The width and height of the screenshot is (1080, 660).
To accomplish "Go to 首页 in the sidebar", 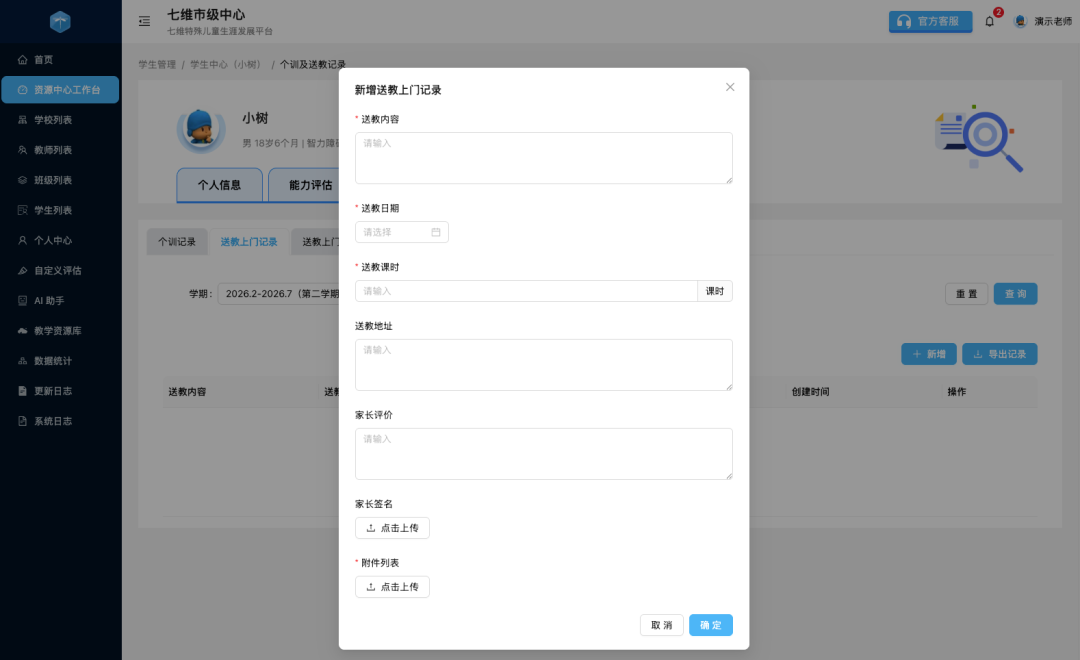I will click(61, 60).
